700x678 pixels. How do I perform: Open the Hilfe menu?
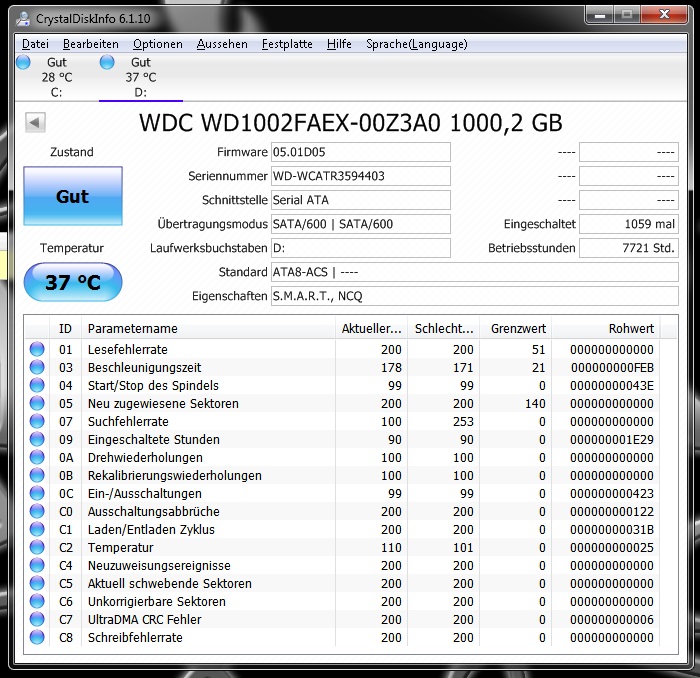[x=339, y=44]
